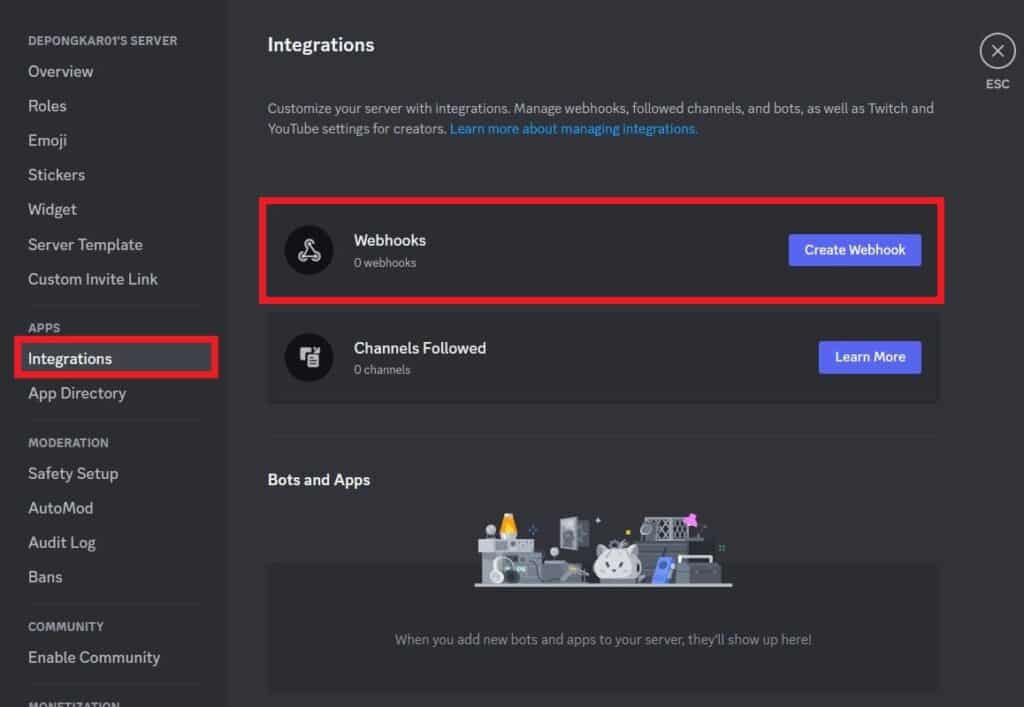Image resolution: width=1024 pixels, height=707 pixels.
Task: Click the Integrations page heading
Action: click(x=321, y=44)
